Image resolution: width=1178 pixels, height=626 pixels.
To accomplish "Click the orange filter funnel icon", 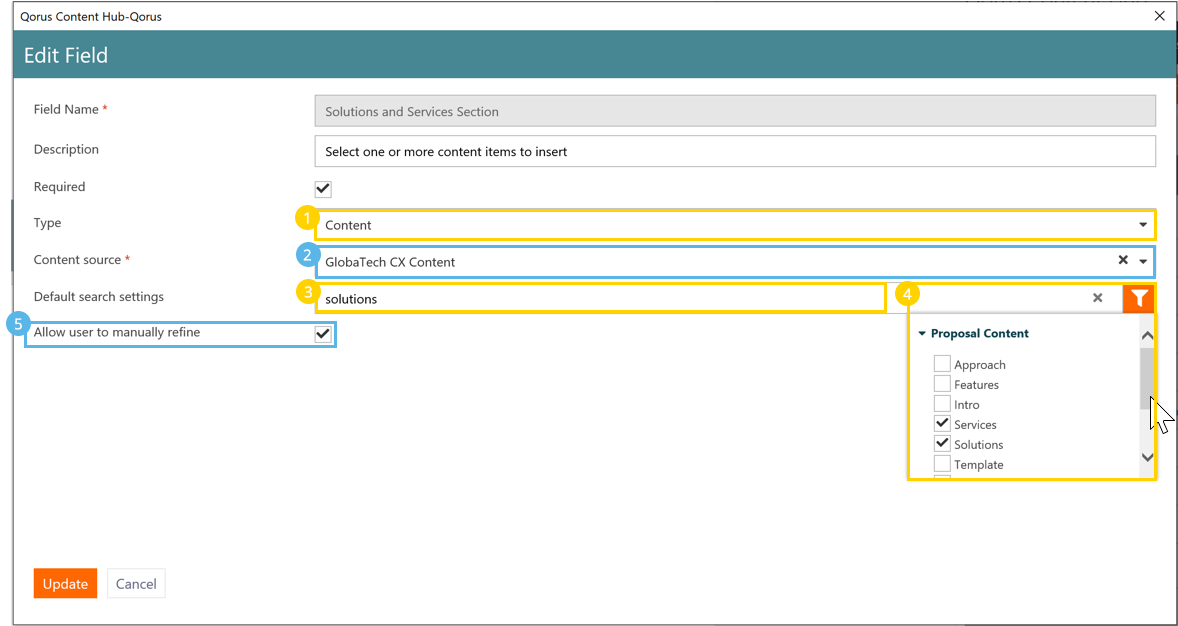I will (1139, 298).
